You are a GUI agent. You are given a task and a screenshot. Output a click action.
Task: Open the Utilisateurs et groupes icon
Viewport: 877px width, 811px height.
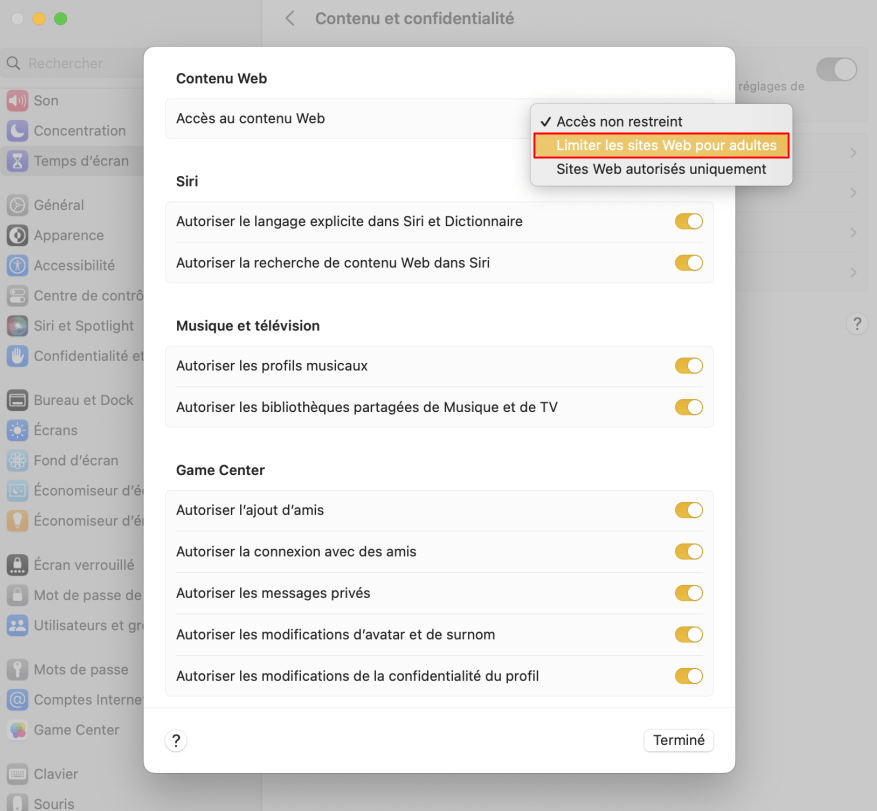click(x=17, y=626)
